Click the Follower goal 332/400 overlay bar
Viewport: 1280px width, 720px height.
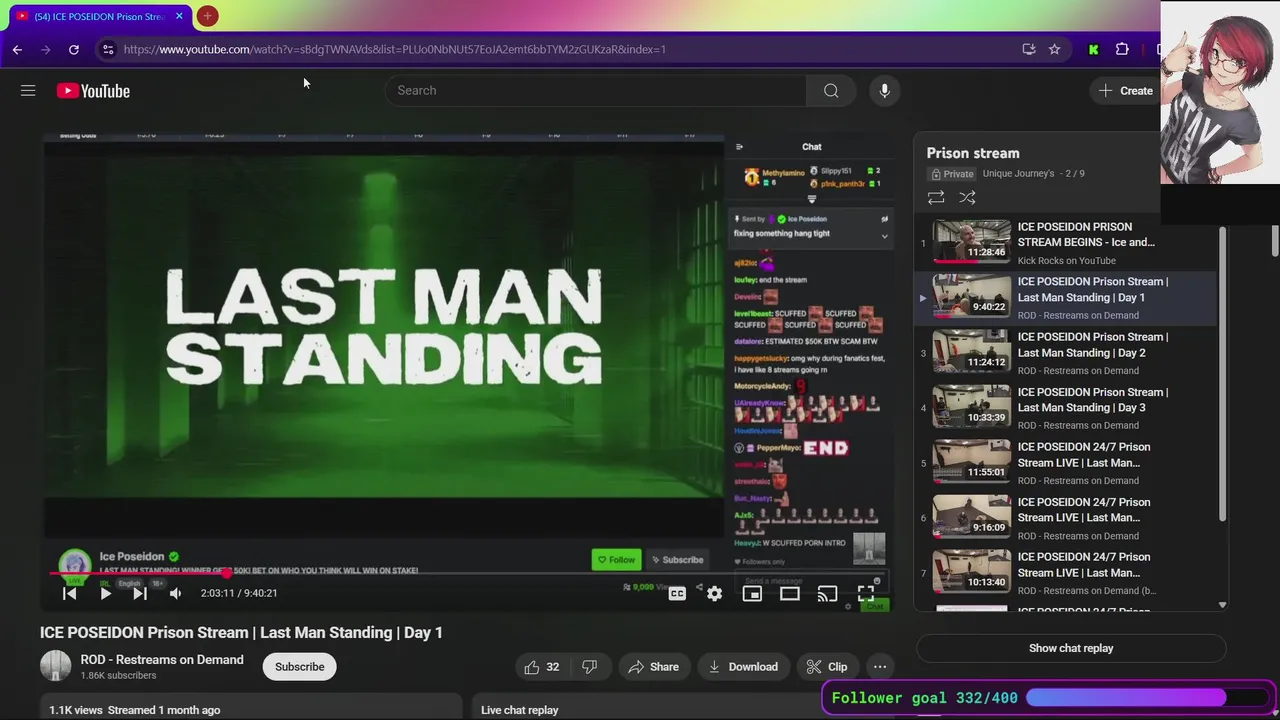1046,698
